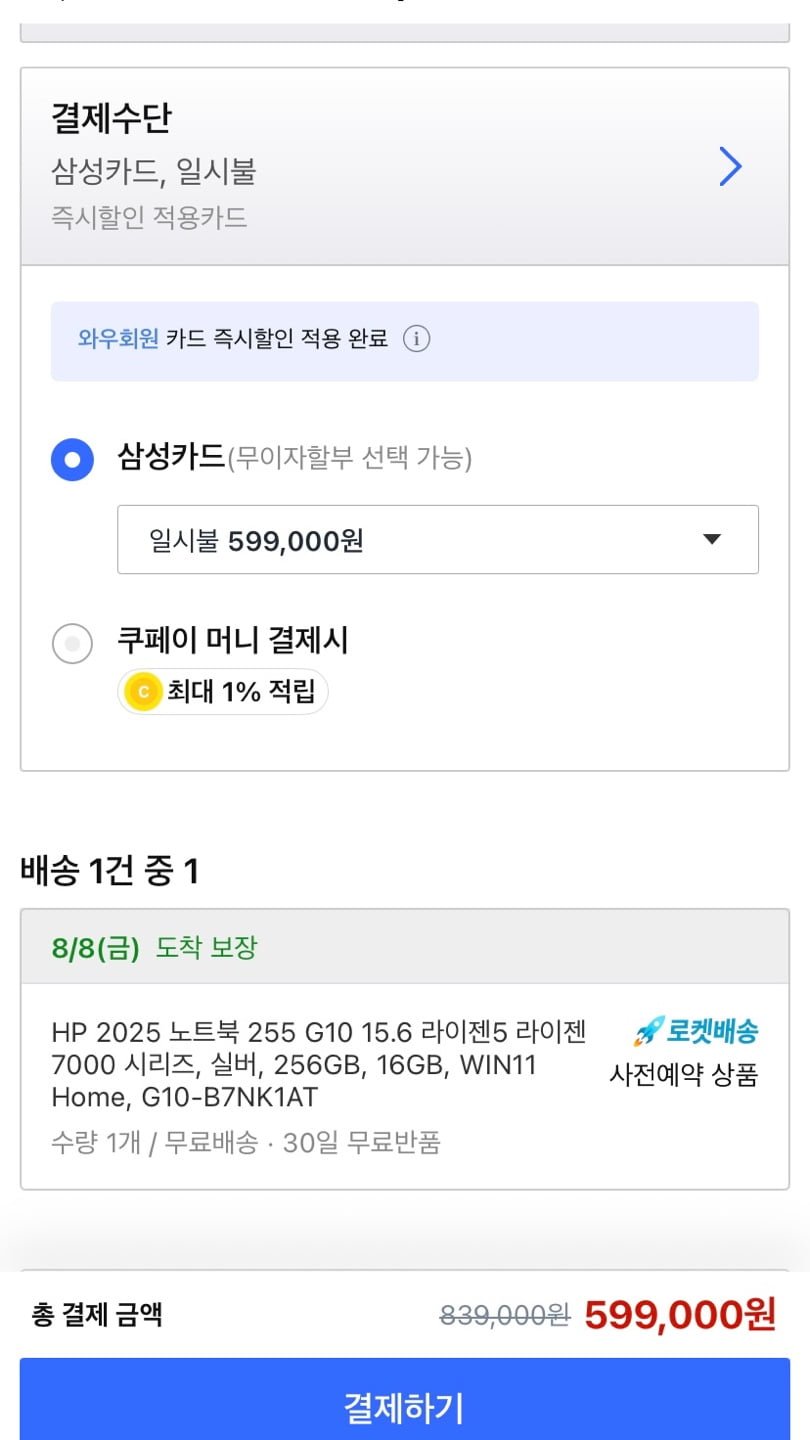
Task: Open the 일시불 599,000원 installment dropdown
Action: click(437, 540)
